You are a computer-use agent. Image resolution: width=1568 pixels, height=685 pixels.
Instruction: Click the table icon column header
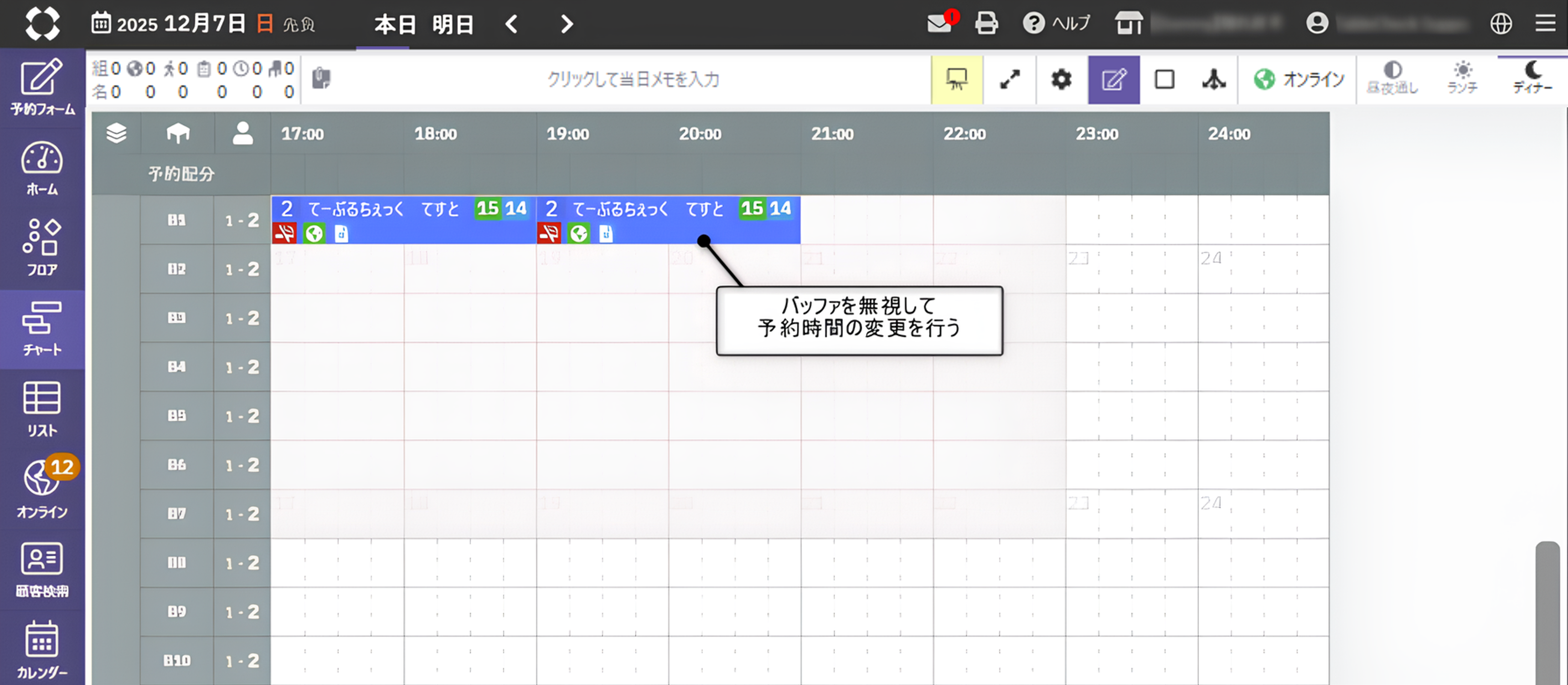178,133
